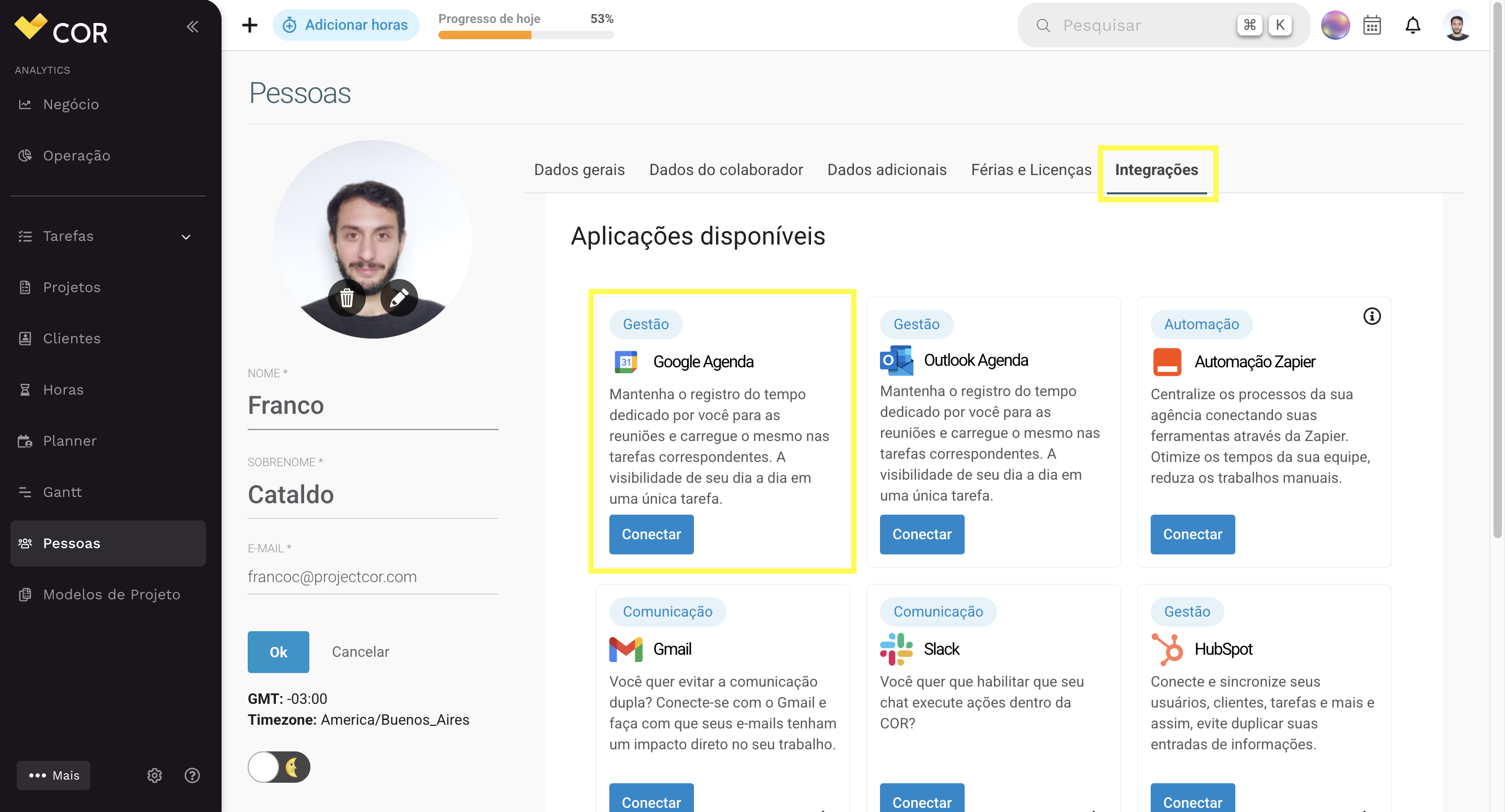1505x812 pixels.
Task: Click the HubSpot logo icon
Action: [x=1167, y=649]
